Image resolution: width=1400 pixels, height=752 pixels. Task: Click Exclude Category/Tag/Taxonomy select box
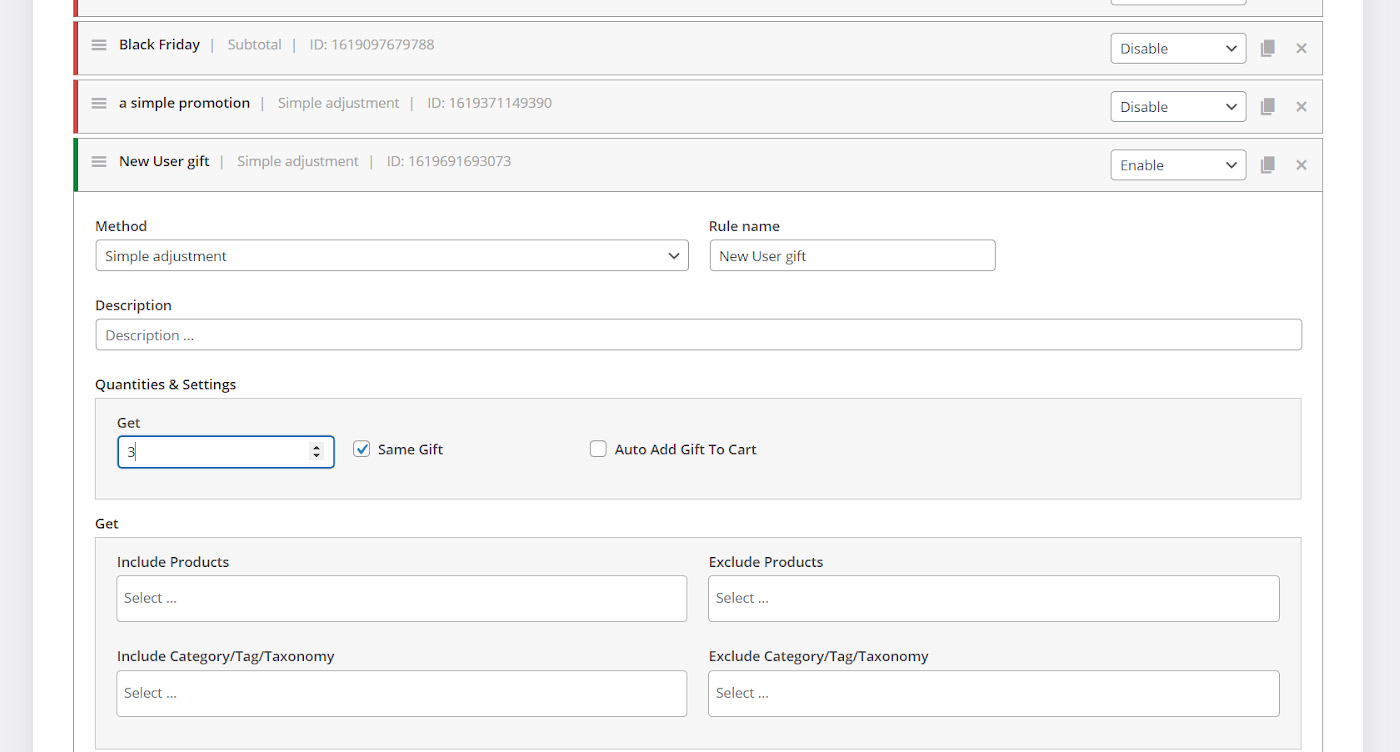coord(993,693)
